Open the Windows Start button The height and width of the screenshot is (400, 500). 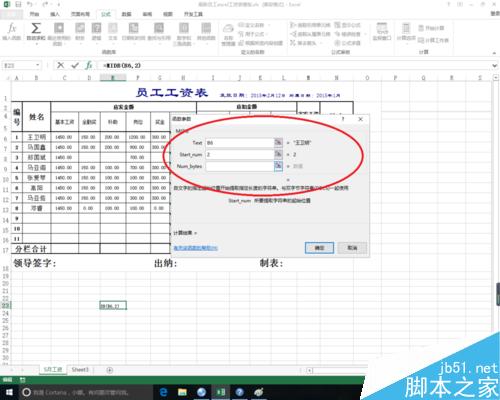(9, 392)
